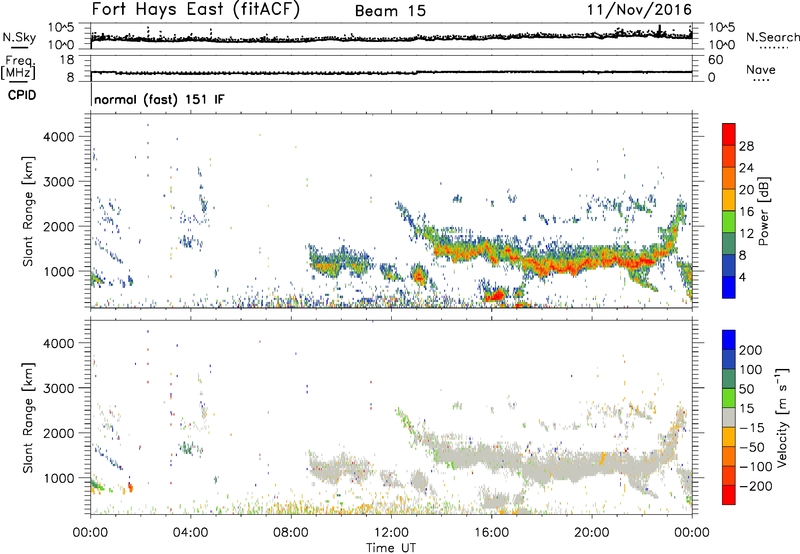Click the red bottom segment of Velocity color bar

click(729, 495)
